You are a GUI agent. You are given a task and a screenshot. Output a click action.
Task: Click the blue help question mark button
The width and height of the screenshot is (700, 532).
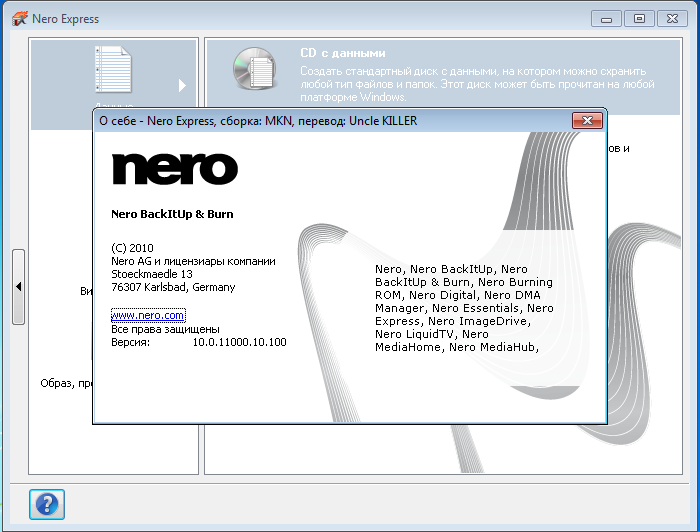tap(47, 504)
